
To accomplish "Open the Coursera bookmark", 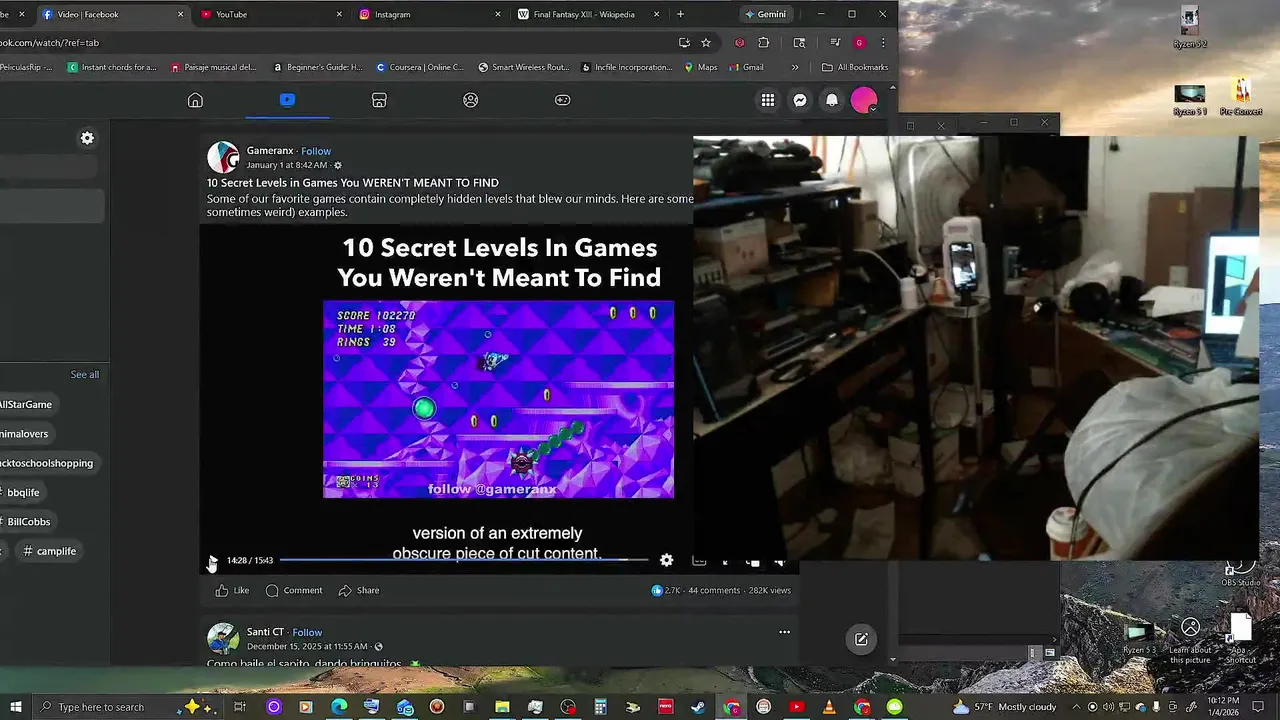I will (420, 67).
